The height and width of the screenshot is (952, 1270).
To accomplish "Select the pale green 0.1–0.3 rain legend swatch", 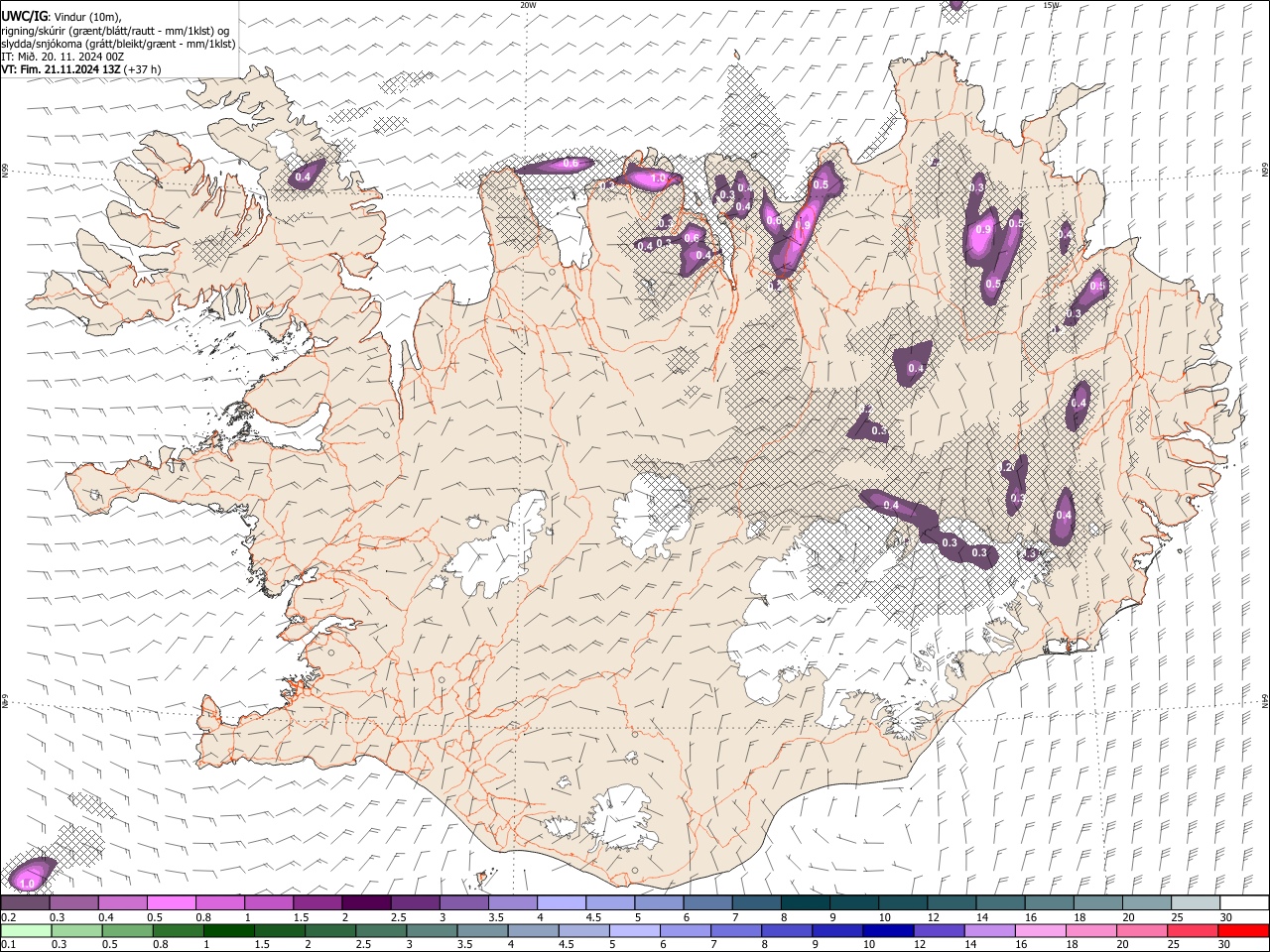I will pyautogui.click(x=26, y=930).
